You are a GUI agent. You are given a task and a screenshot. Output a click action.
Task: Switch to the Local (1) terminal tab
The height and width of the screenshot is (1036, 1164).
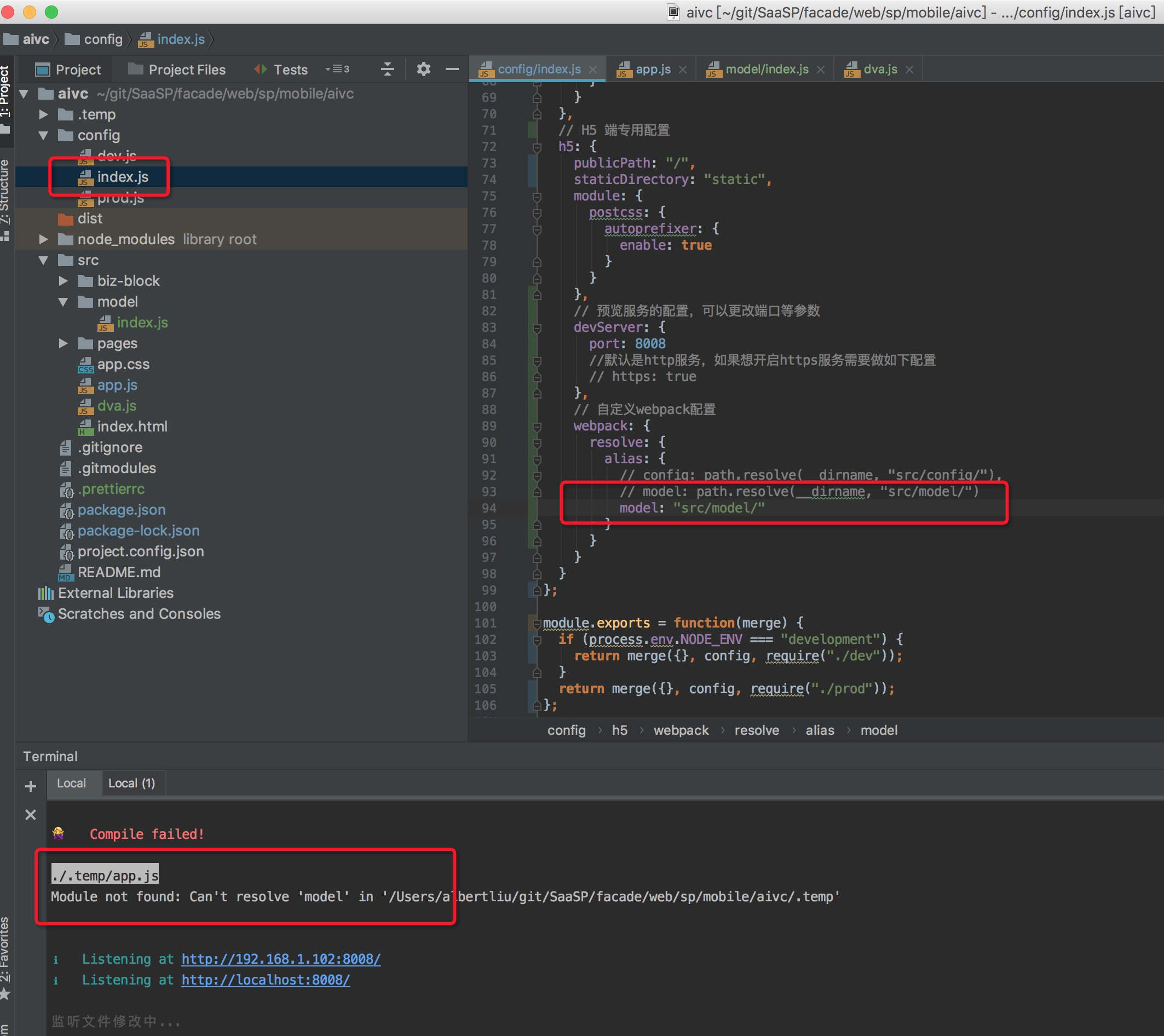(131, 783)
